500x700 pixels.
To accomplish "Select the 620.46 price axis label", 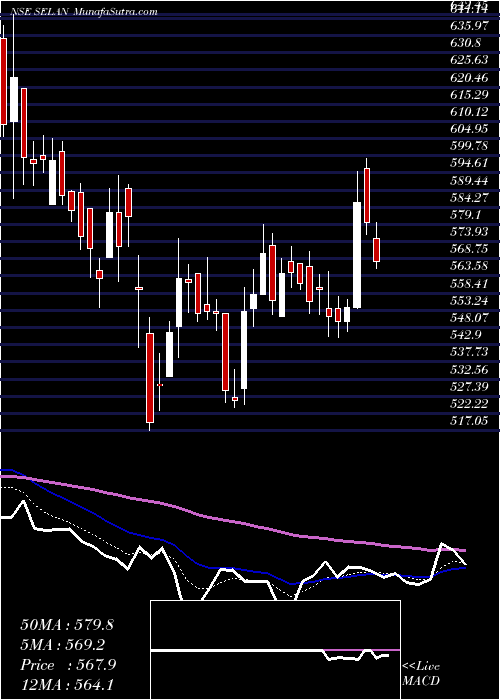I will tap(469, 78).
